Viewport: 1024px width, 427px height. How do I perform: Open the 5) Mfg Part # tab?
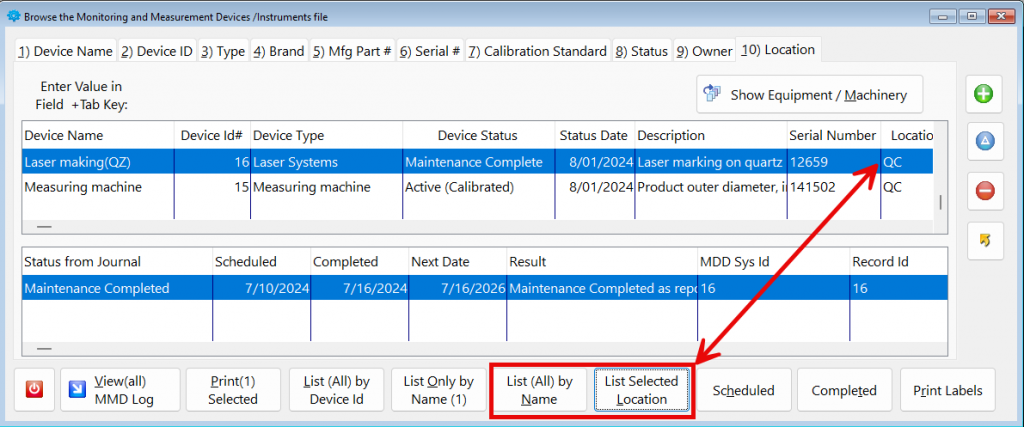[352, 52]
